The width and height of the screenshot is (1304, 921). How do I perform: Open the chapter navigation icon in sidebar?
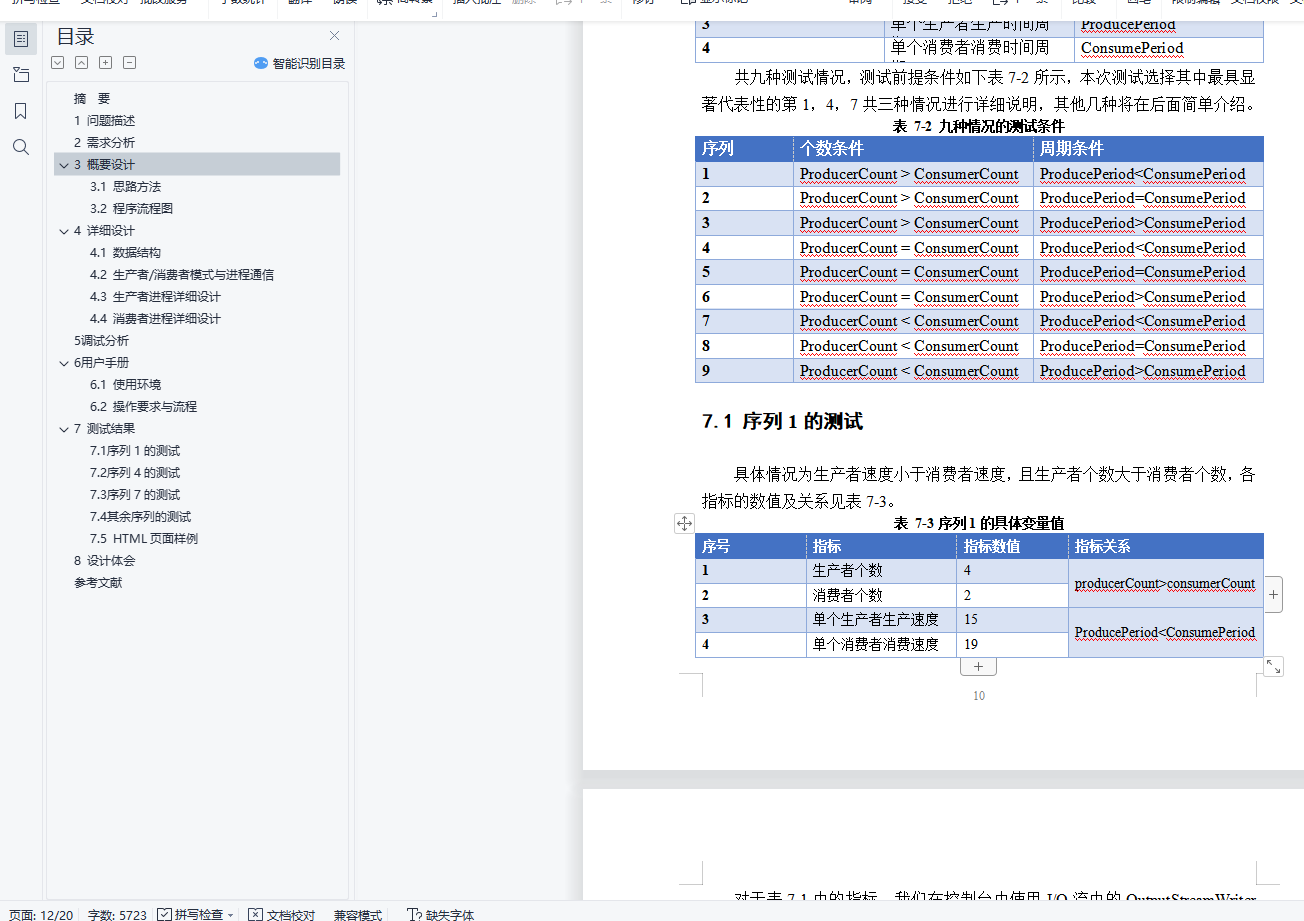coord(21,75)
